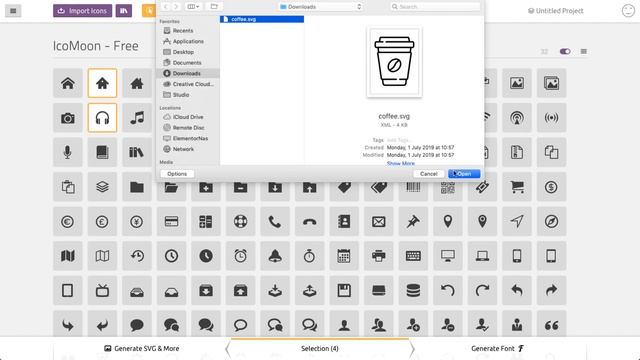Click Show More in file info
This screenshot has width=640, height=360.
400,163
